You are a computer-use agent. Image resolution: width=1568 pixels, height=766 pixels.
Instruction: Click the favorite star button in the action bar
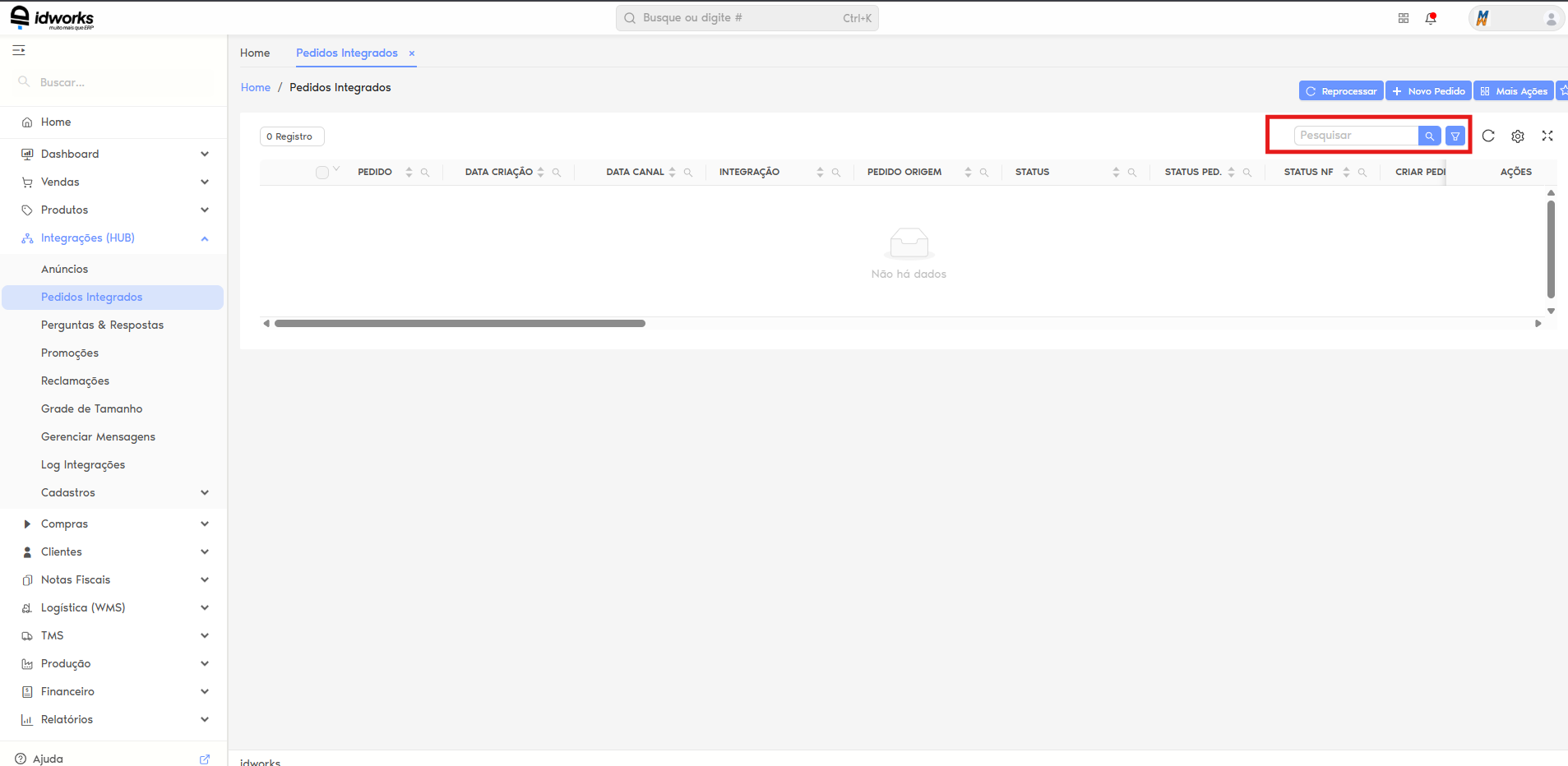click(1562, 90)
